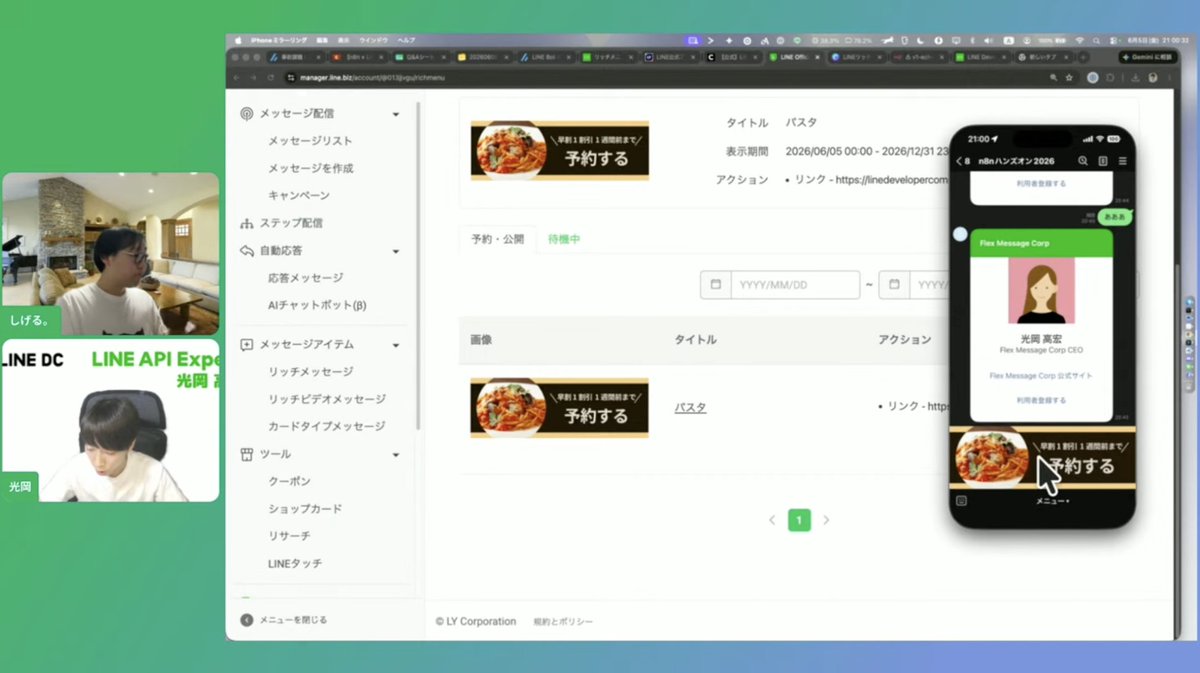The height and width of the screenshot is (673, 1200).
Task: Open メッセージを作成 in the sidebar
Action: pyautogui.click(x=310, y=168)
